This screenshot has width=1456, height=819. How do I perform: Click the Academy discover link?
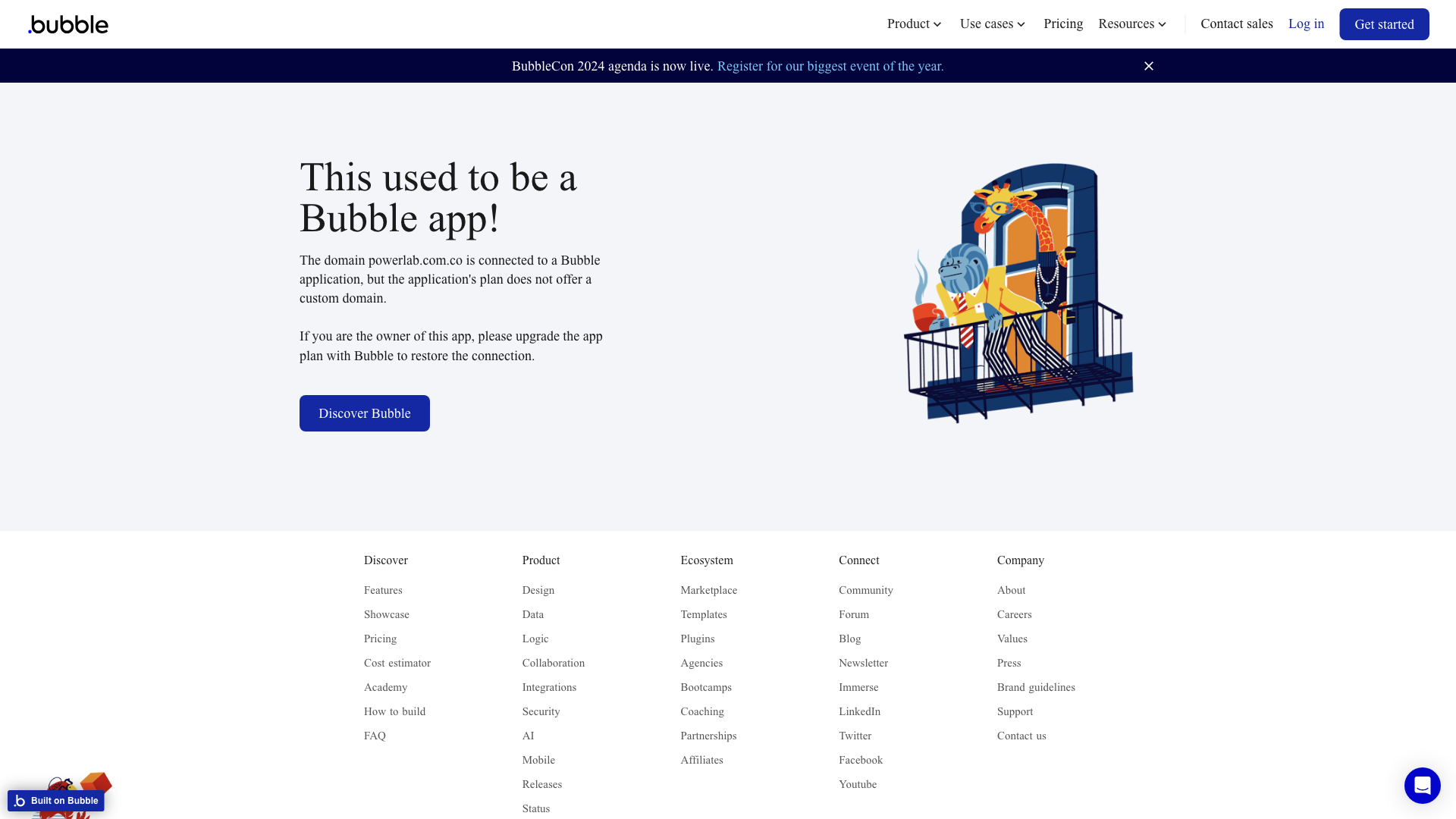pyautogui.click(x=386, y=687)
